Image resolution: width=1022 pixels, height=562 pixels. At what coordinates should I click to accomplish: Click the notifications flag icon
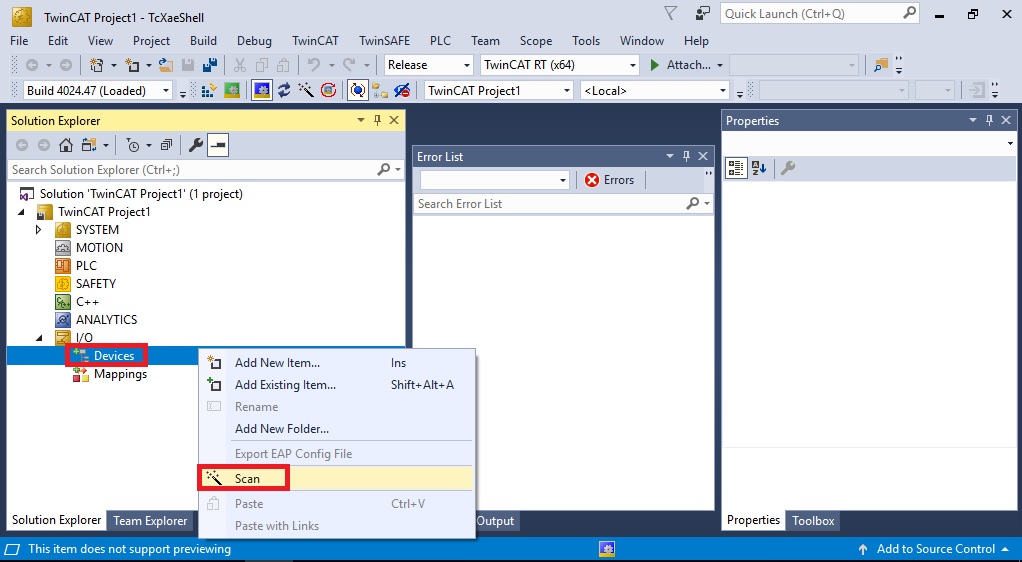(670, 13)
